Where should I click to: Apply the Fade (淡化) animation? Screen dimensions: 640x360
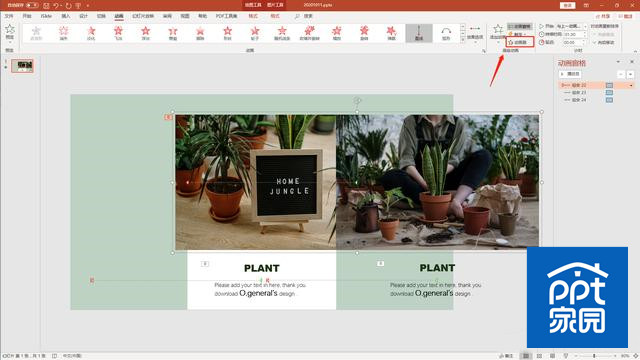click(x=91, y=33)
